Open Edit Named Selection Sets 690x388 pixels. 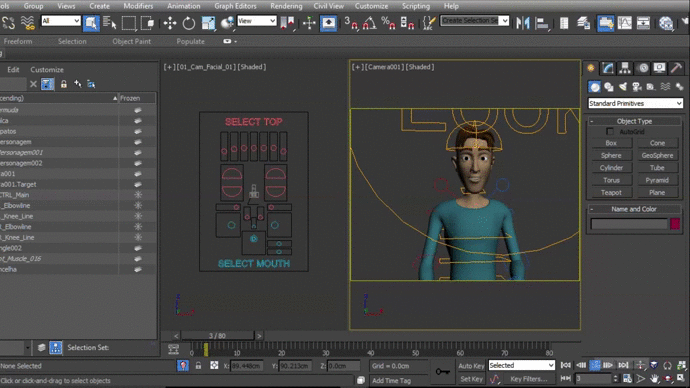point(428,23)
